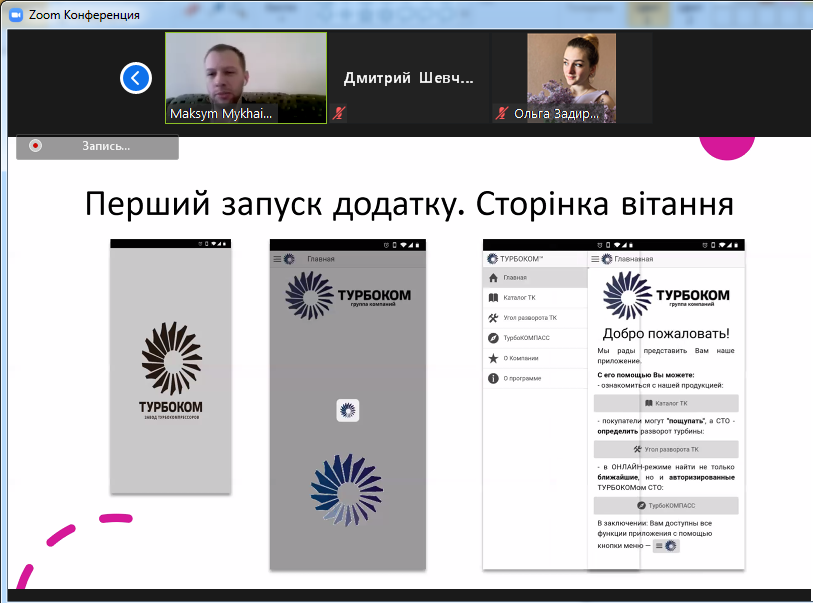Click 'С его помощью Вы можете:' text
Screen dimensions: 813x603
point(646,375)
